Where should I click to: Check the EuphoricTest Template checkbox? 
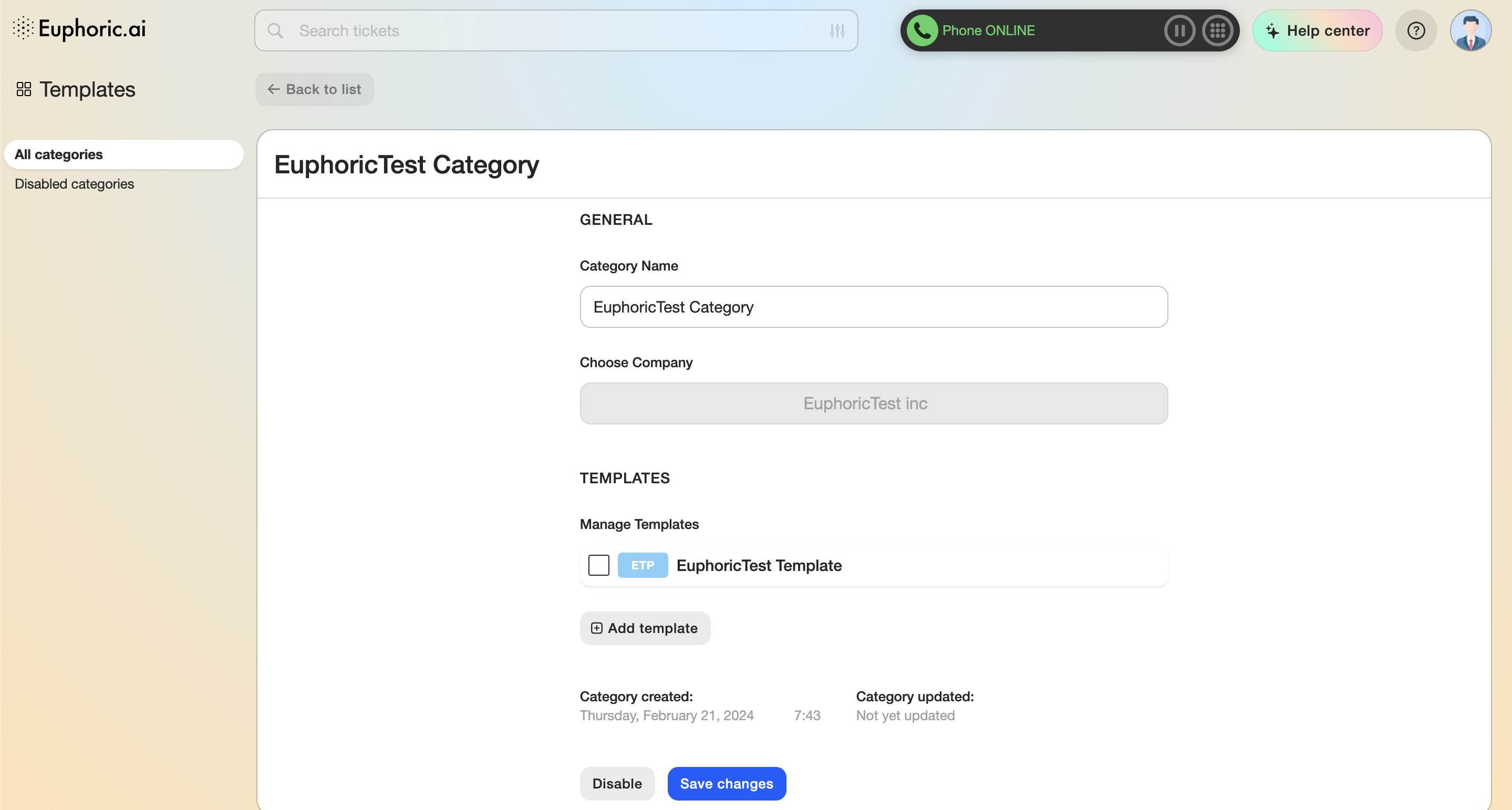[599, 565]
